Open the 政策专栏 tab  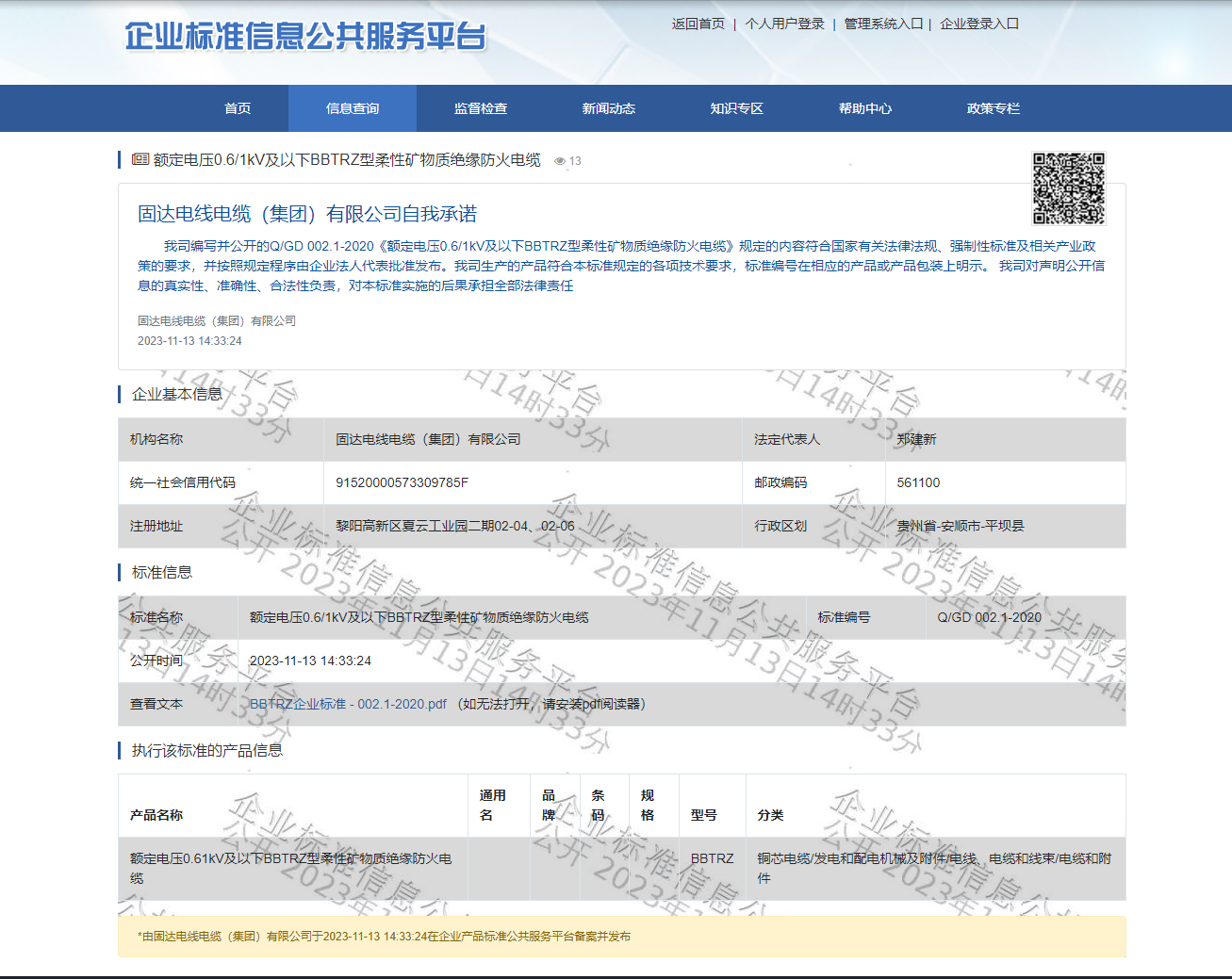coord(994,108)
